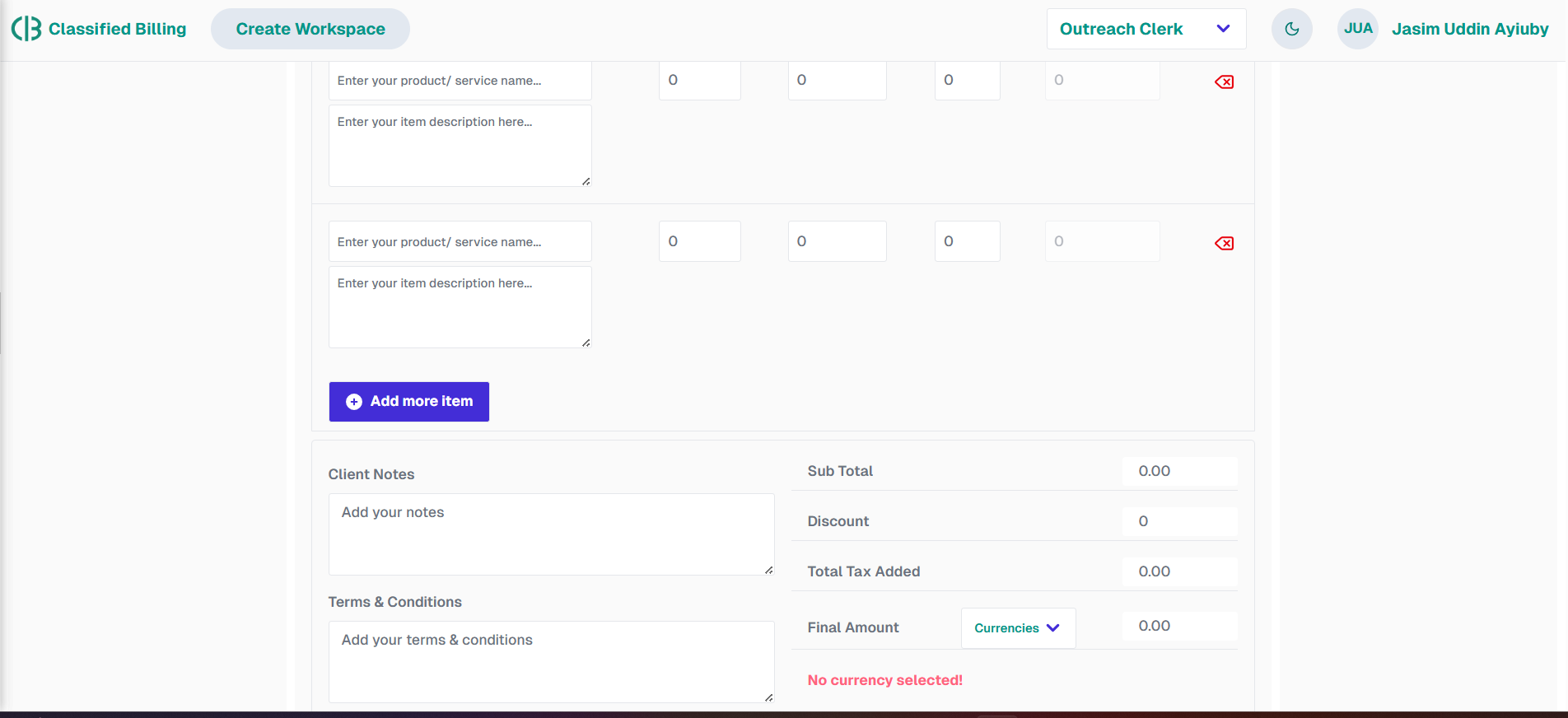Image resolution: width=1568 pixels, height=718 pixels.
Task: Expand the Currencies dropdown
Action: click(1017, 628)
